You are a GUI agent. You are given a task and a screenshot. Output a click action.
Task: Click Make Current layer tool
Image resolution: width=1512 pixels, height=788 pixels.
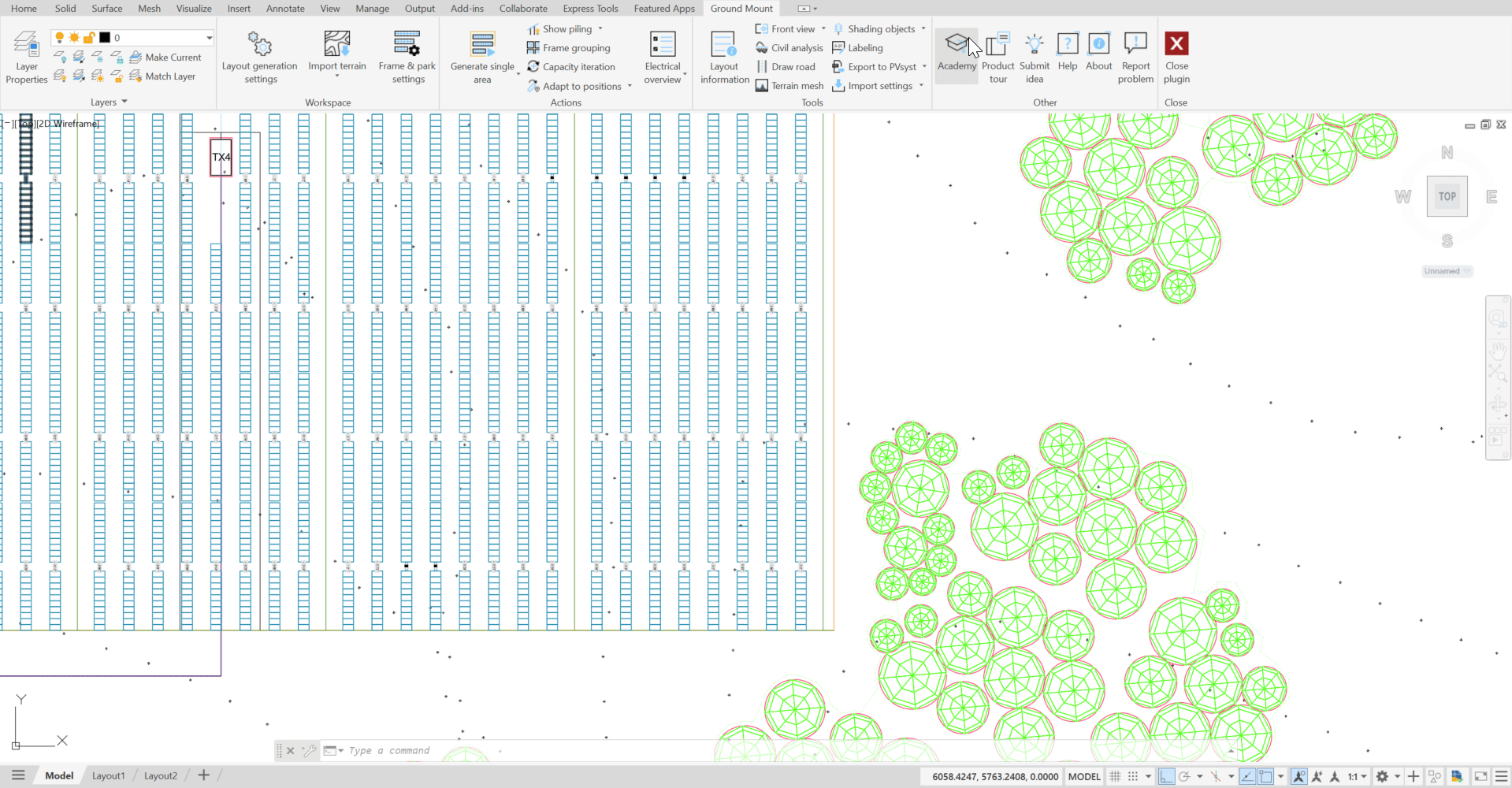[x=165, y=58]
